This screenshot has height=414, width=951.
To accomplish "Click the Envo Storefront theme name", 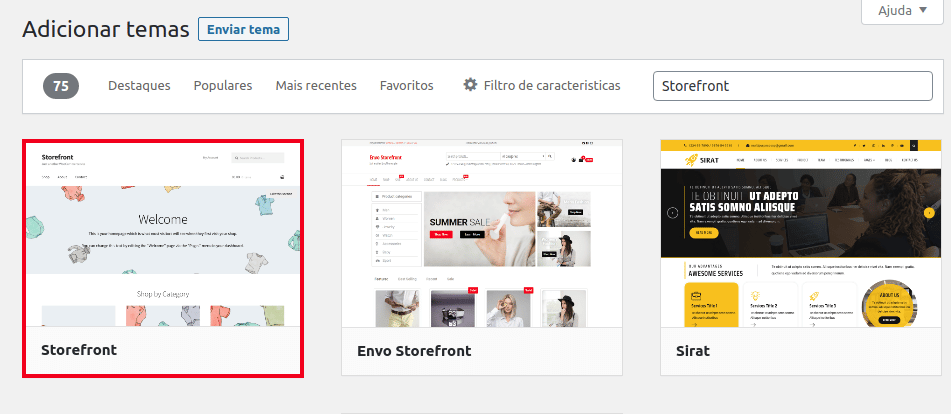I will tap(414, 351).
